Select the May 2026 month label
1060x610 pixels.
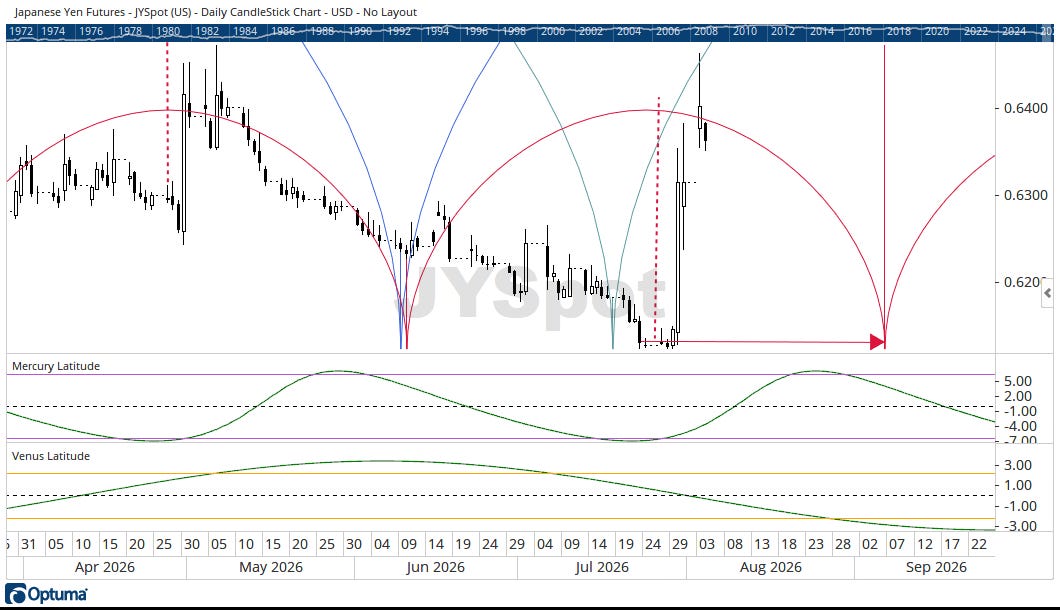tap(270, 567)
